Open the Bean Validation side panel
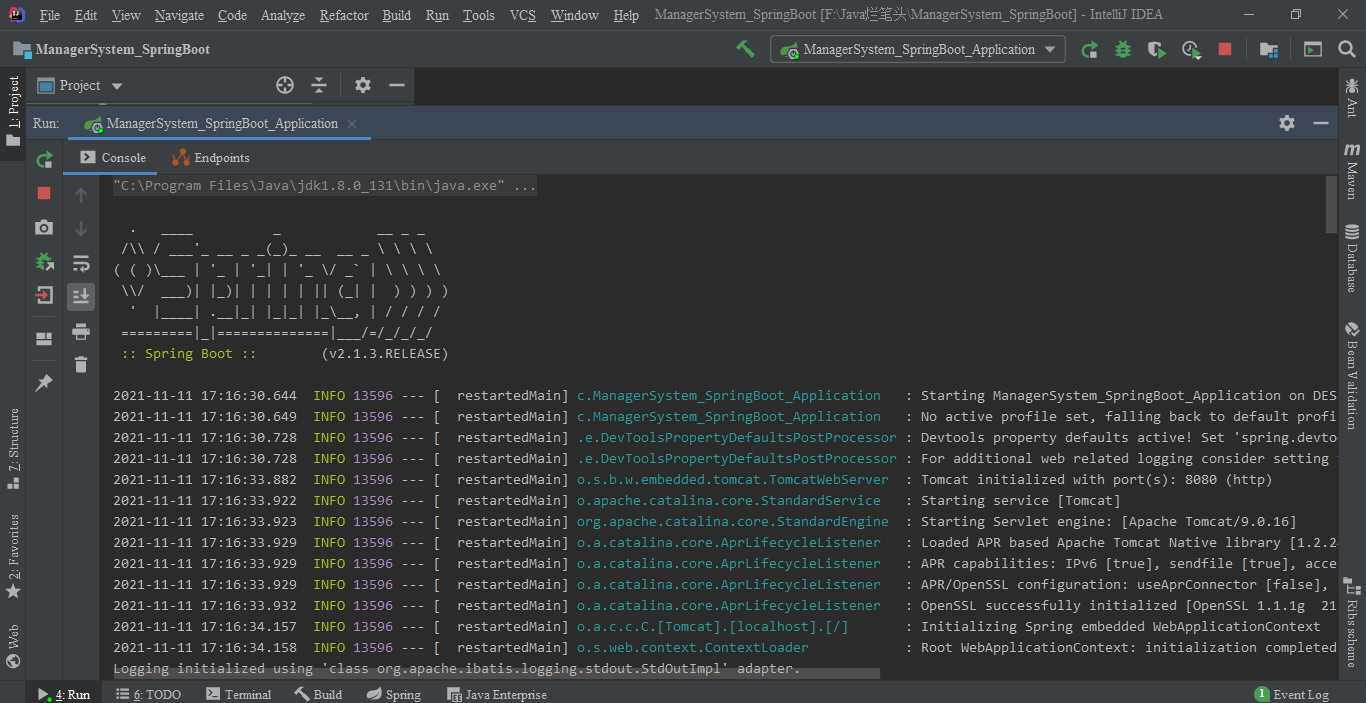This screenshot has width=1366, height=703. [1352, 376]
